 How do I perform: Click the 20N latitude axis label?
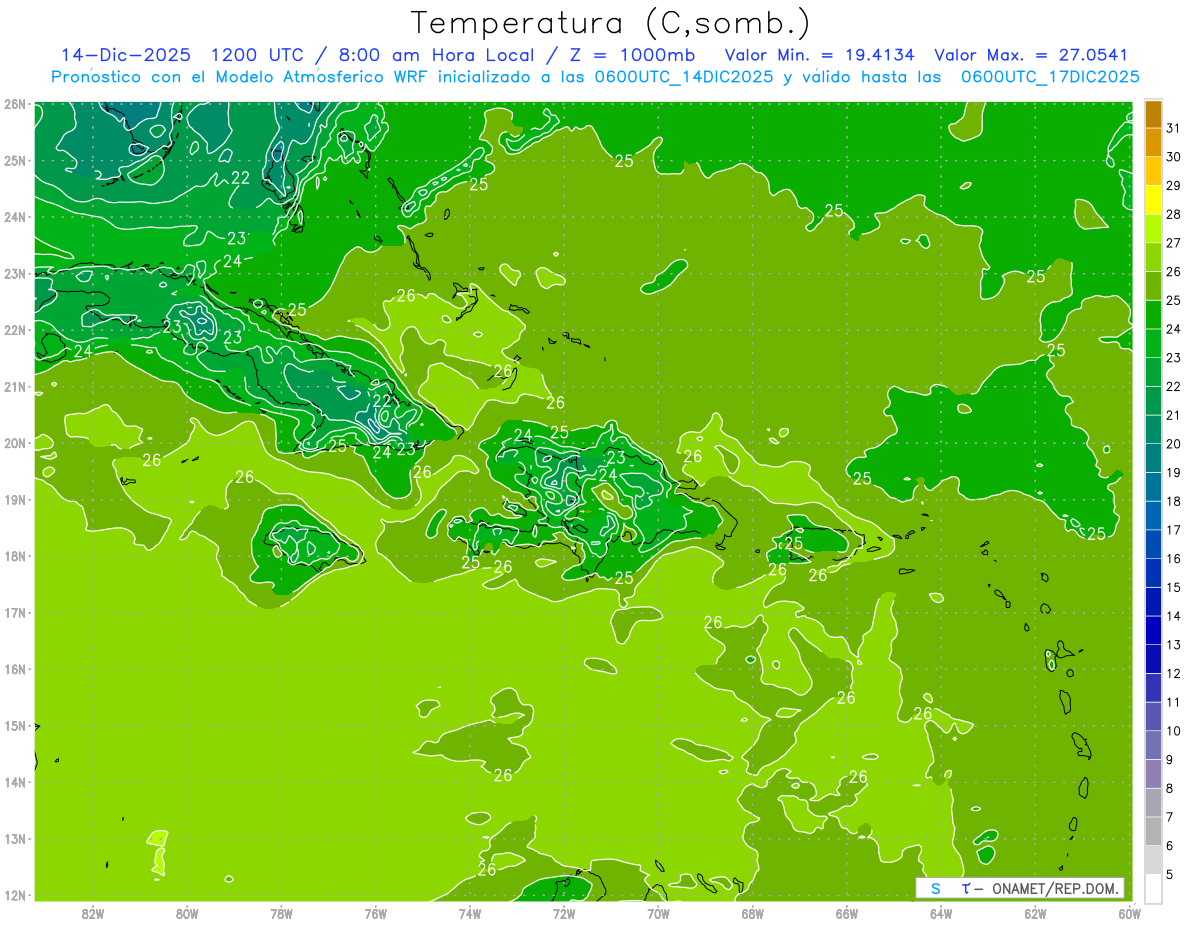point(15,443)
